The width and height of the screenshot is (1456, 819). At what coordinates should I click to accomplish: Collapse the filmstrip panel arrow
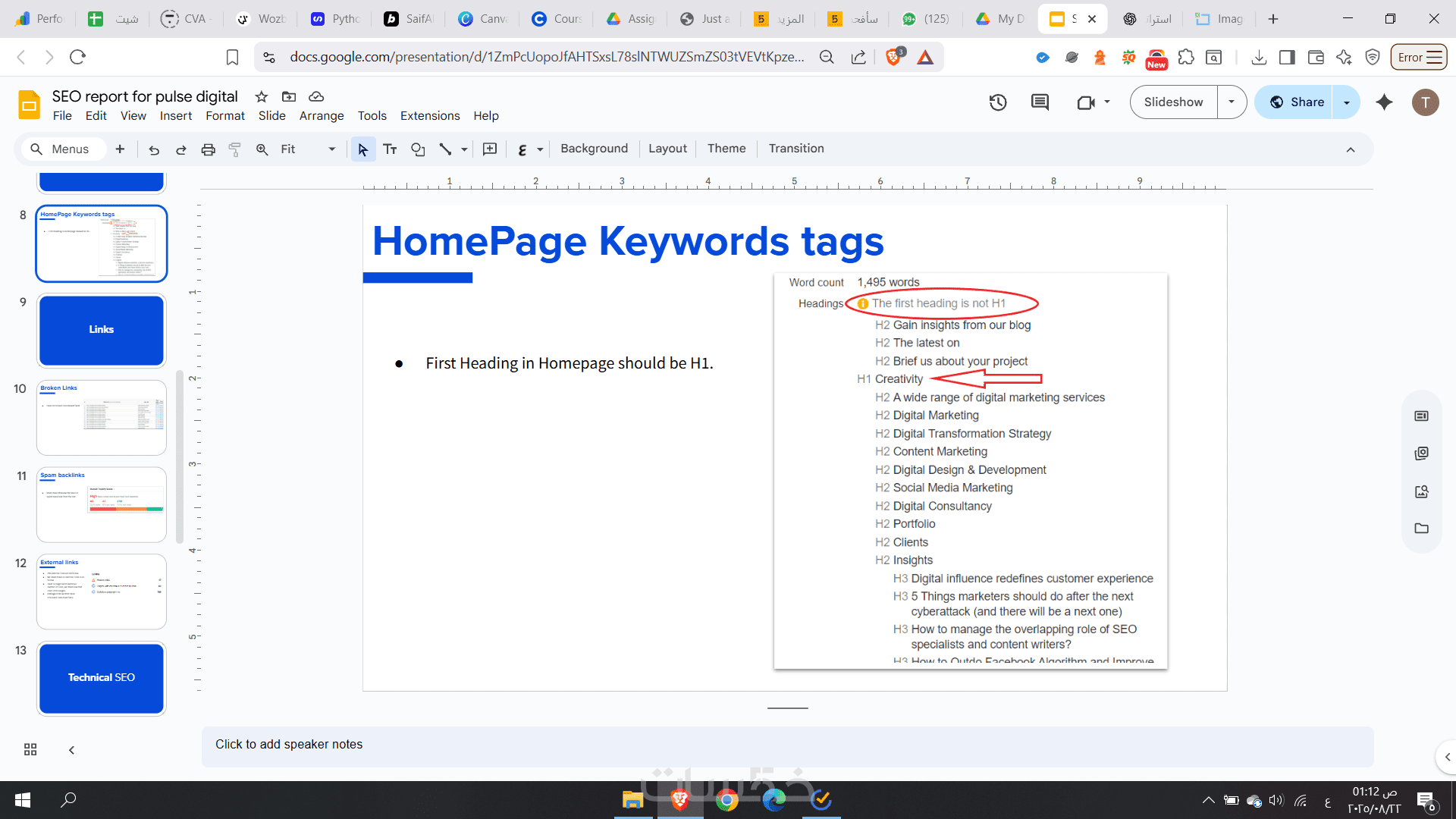(71, 749)
